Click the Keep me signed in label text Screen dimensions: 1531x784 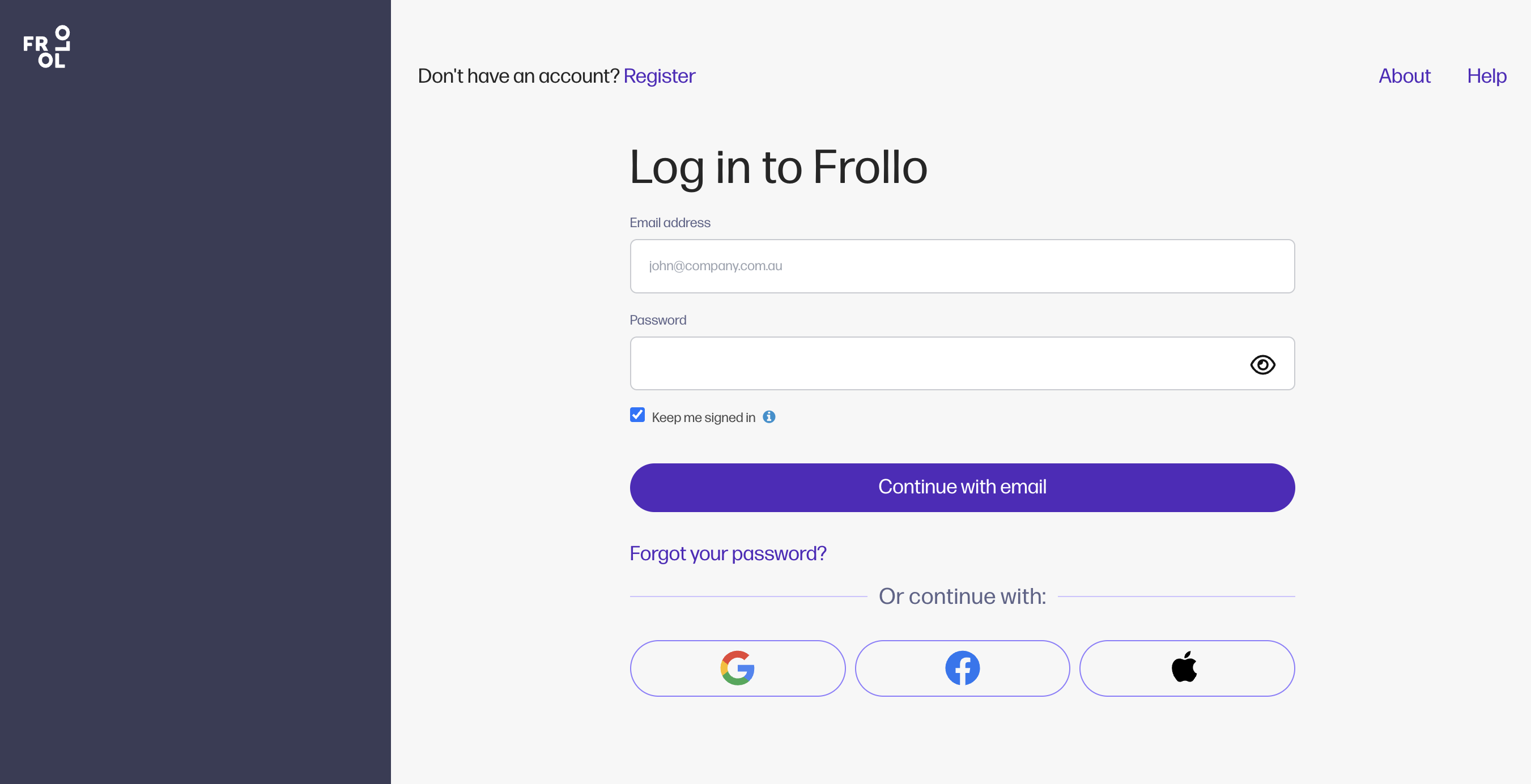[703, 418]
